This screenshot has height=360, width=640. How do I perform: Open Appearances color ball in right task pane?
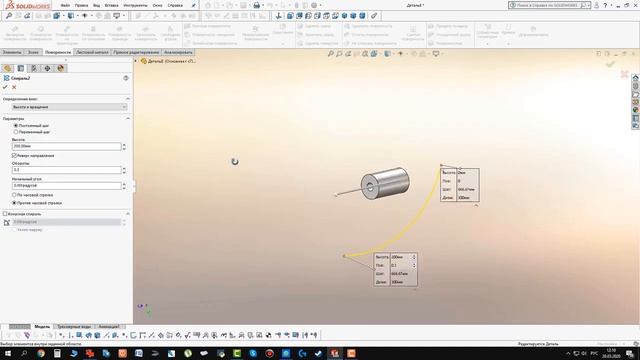636,110
